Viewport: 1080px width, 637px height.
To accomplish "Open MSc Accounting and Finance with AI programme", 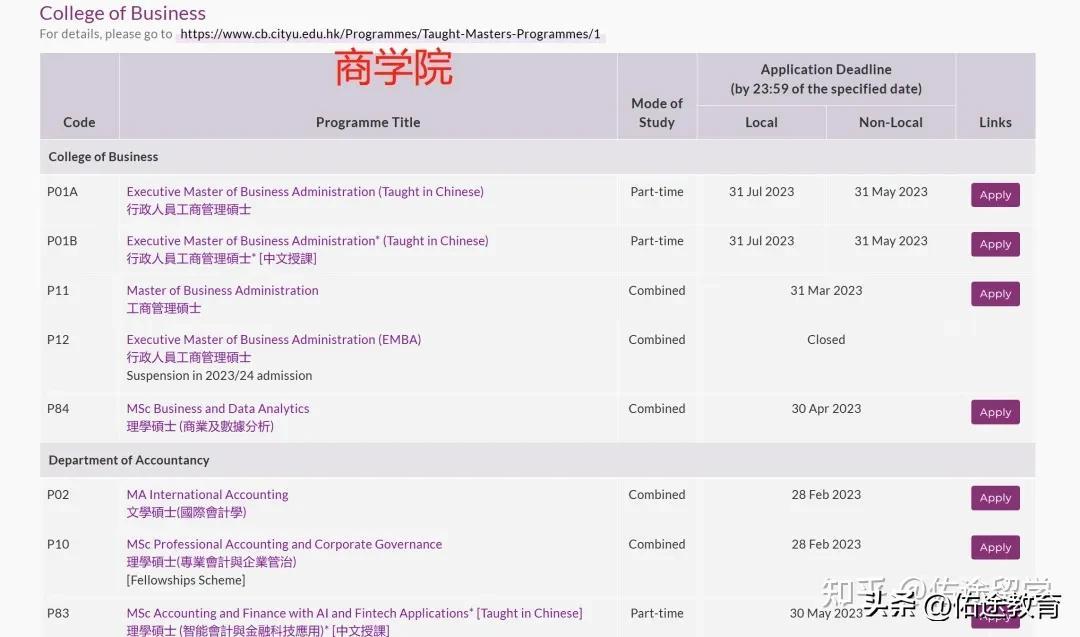I will (x=354, y=613).
